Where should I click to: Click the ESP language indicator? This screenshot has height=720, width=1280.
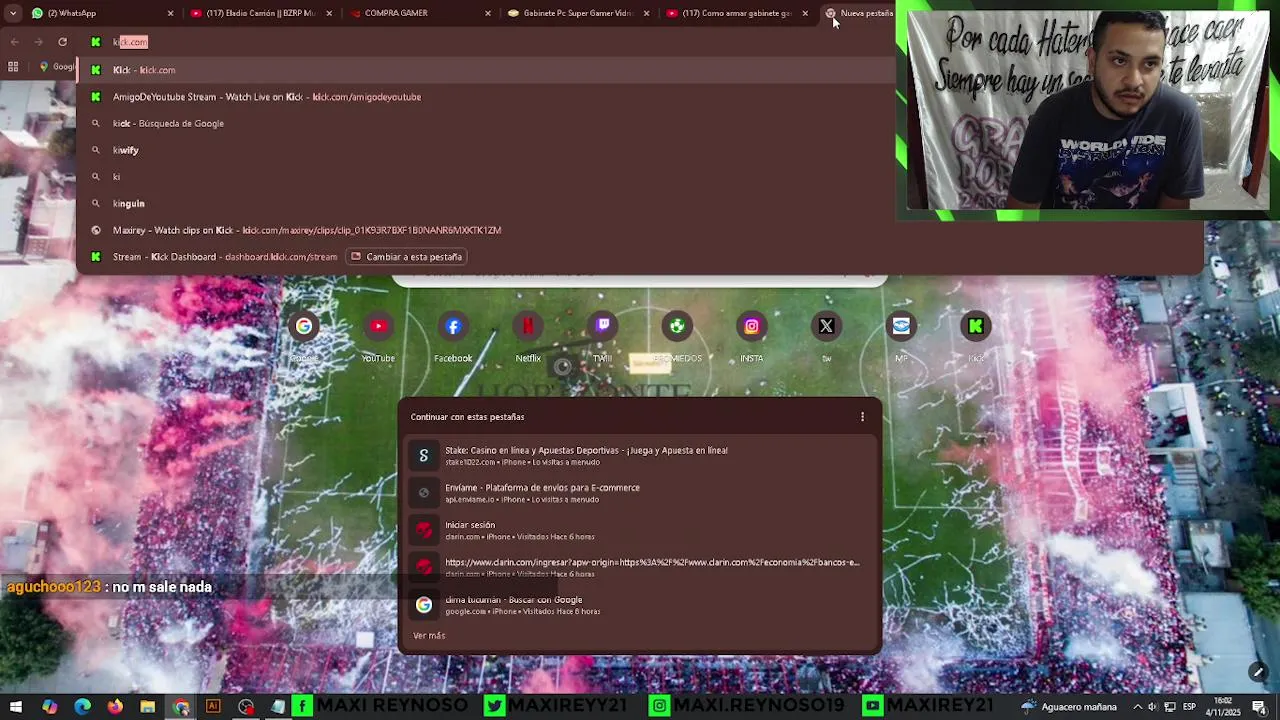[x=1189, y=707]
